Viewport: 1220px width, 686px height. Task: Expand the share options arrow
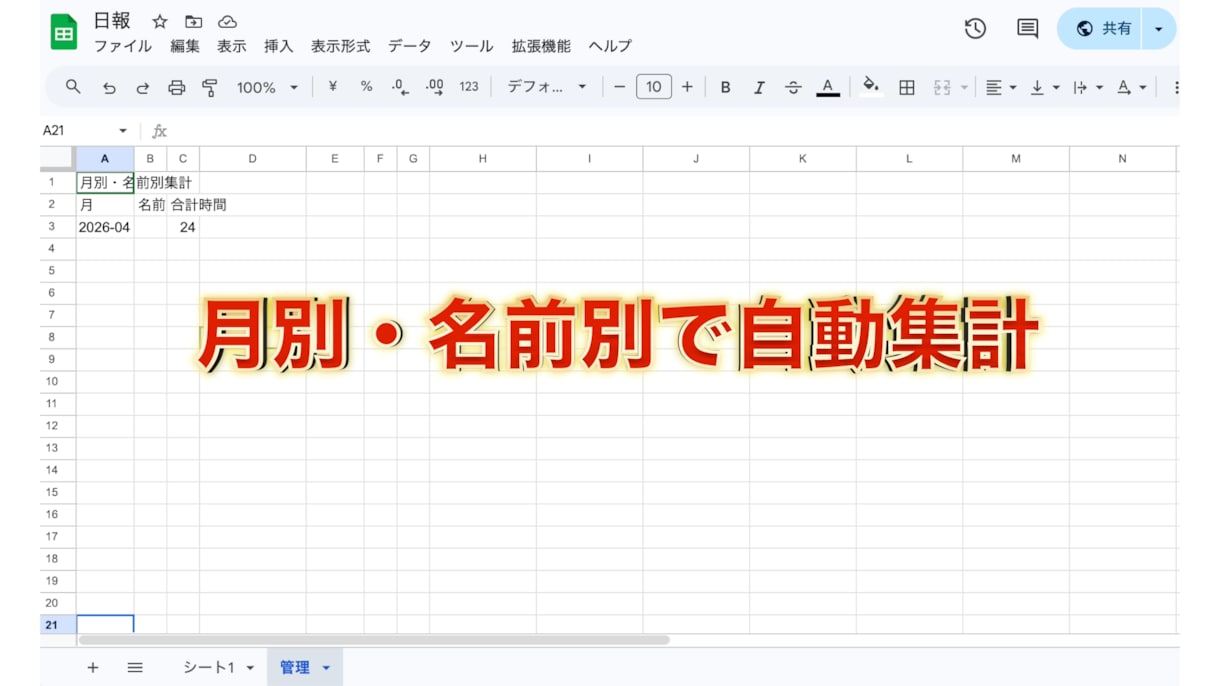(x=1159, y=29)
